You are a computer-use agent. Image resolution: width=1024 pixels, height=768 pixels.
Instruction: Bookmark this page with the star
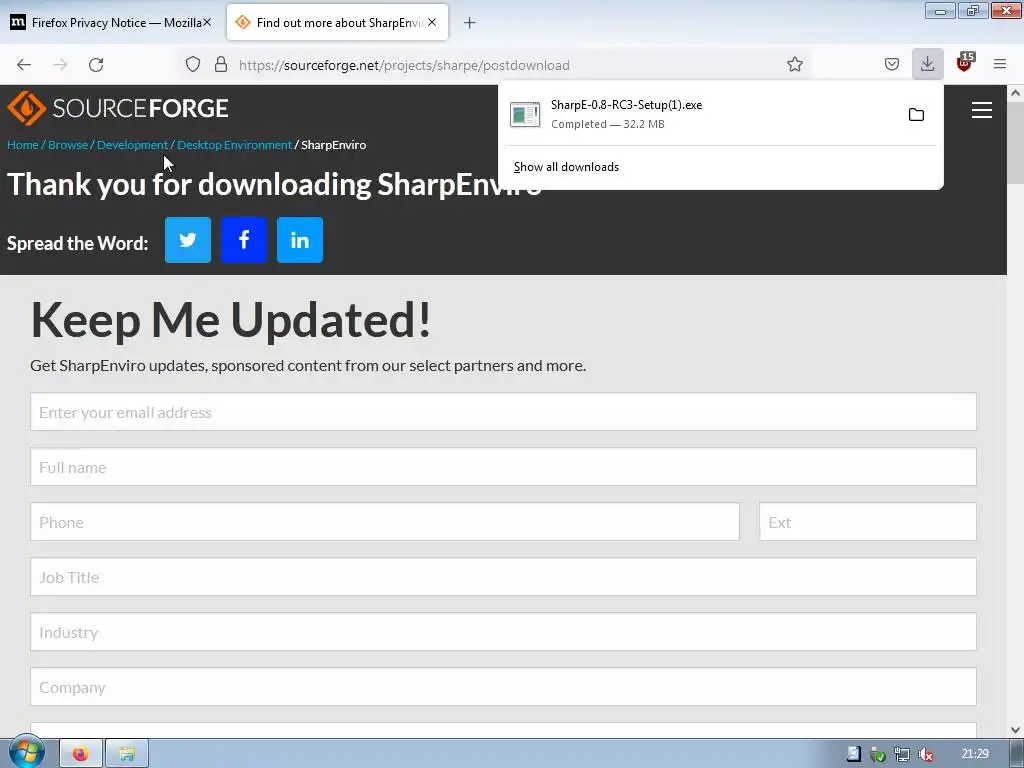click(x=794, y=64)
